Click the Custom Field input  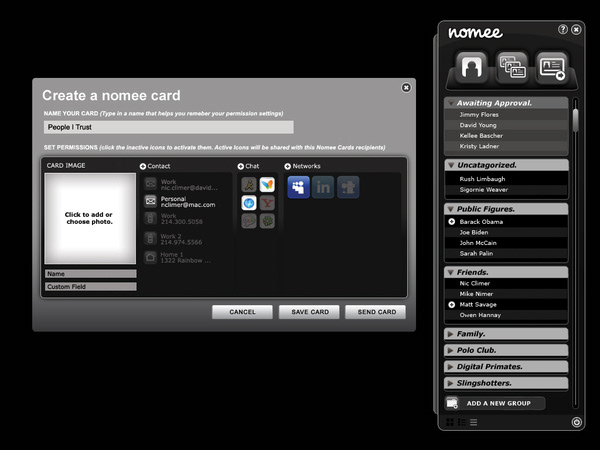coord(91,287)
